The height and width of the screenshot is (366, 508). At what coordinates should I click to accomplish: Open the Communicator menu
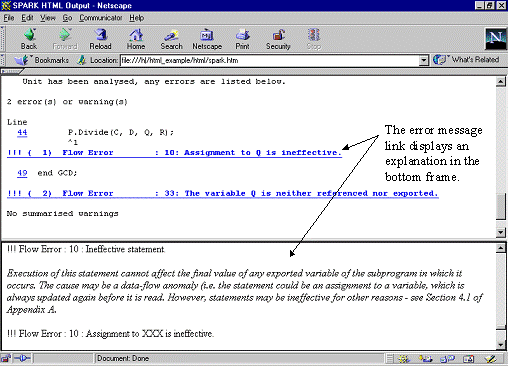(101, 18)
